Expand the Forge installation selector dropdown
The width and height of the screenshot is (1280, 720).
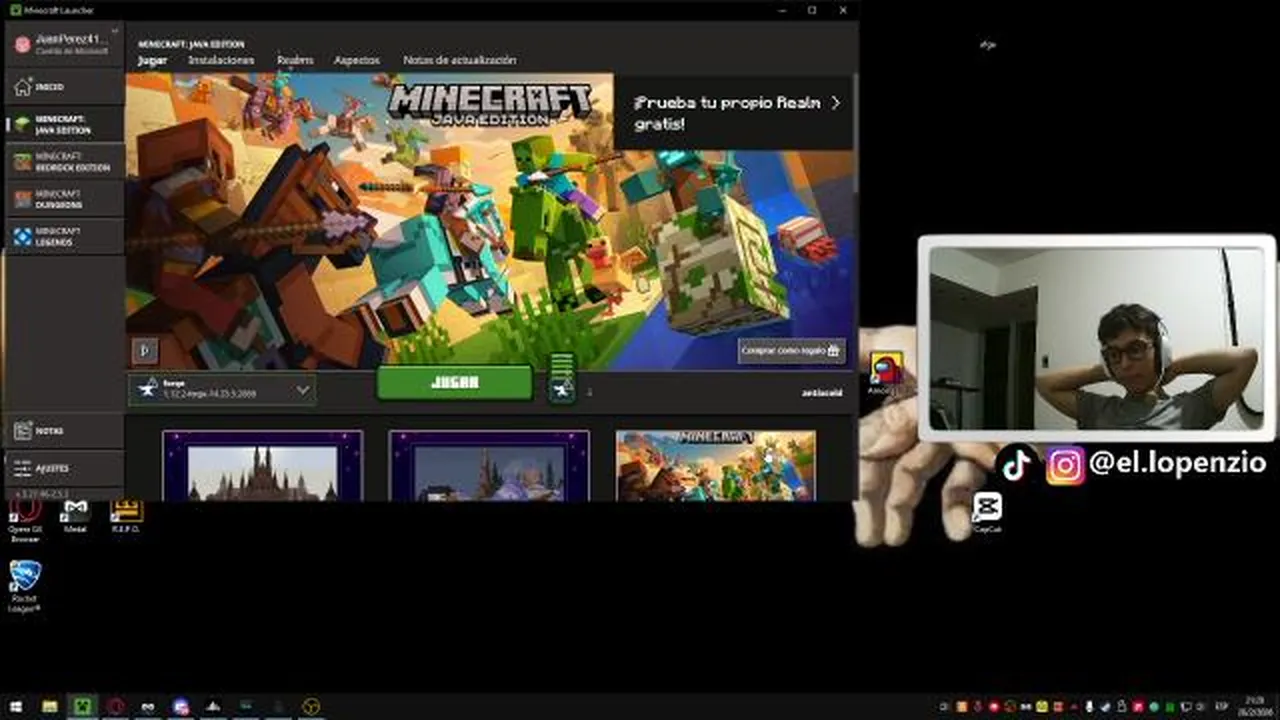pos(222,389)
